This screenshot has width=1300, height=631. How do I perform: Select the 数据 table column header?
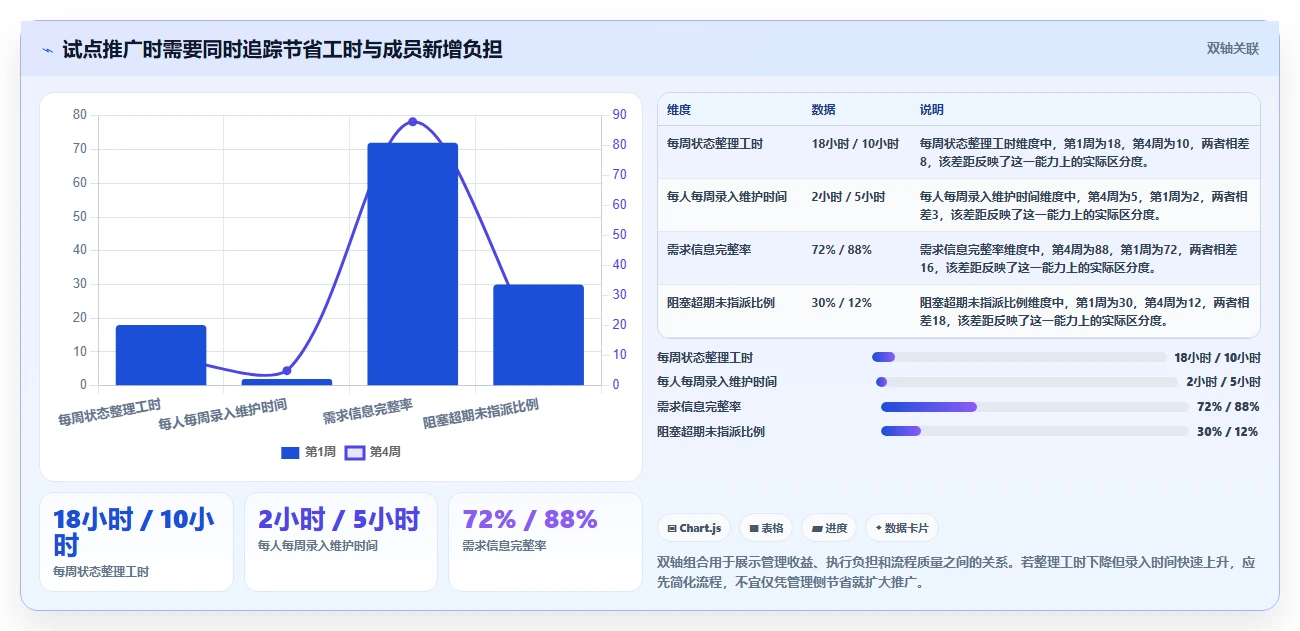tap(824, 109)
